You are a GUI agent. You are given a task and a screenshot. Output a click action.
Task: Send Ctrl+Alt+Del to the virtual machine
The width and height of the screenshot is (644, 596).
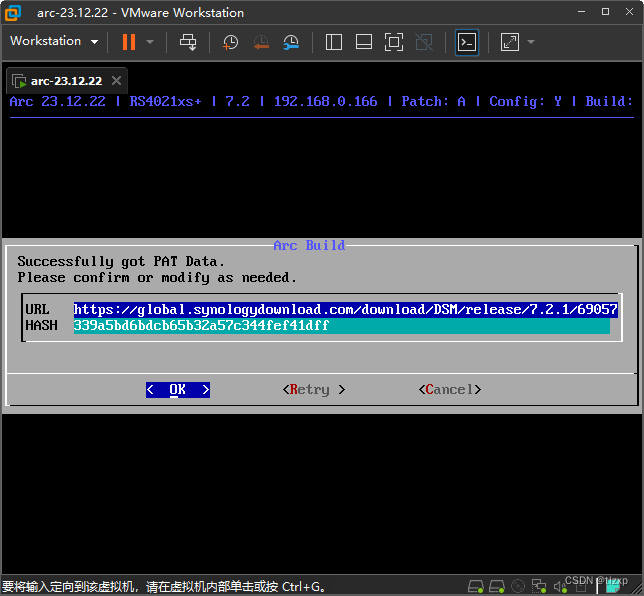[188, 42]
